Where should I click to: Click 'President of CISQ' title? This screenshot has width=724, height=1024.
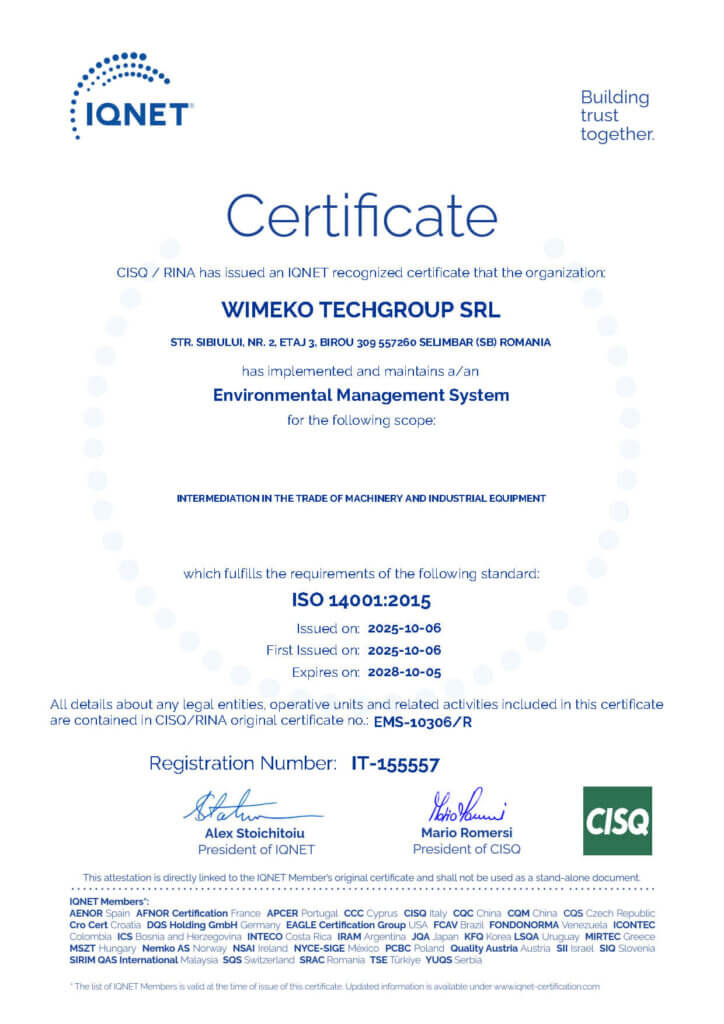(x=467, y=849)
